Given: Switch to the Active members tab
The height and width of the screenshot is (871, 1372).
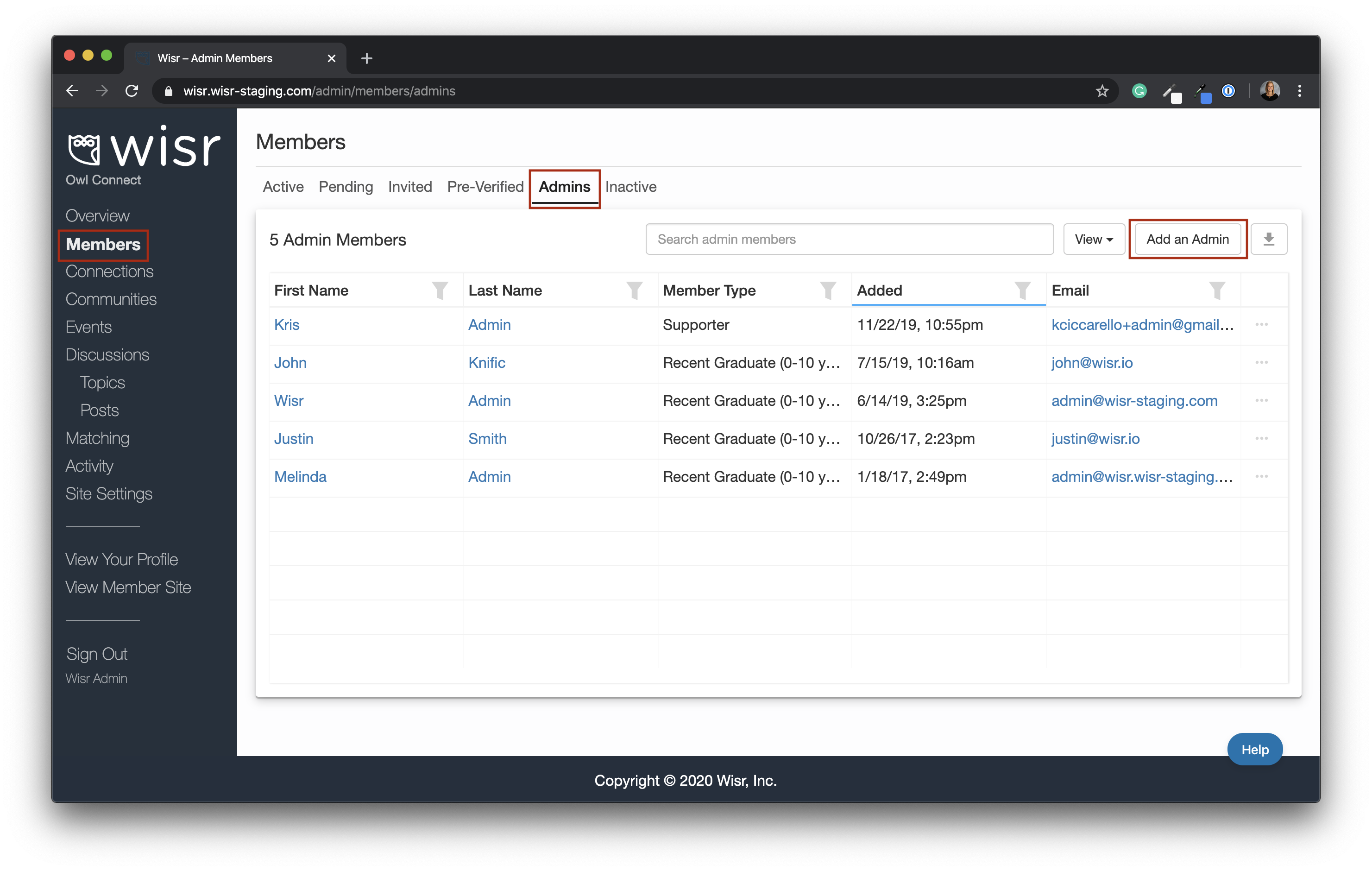Looking at the screenshot, I should (x=283, y=187).
